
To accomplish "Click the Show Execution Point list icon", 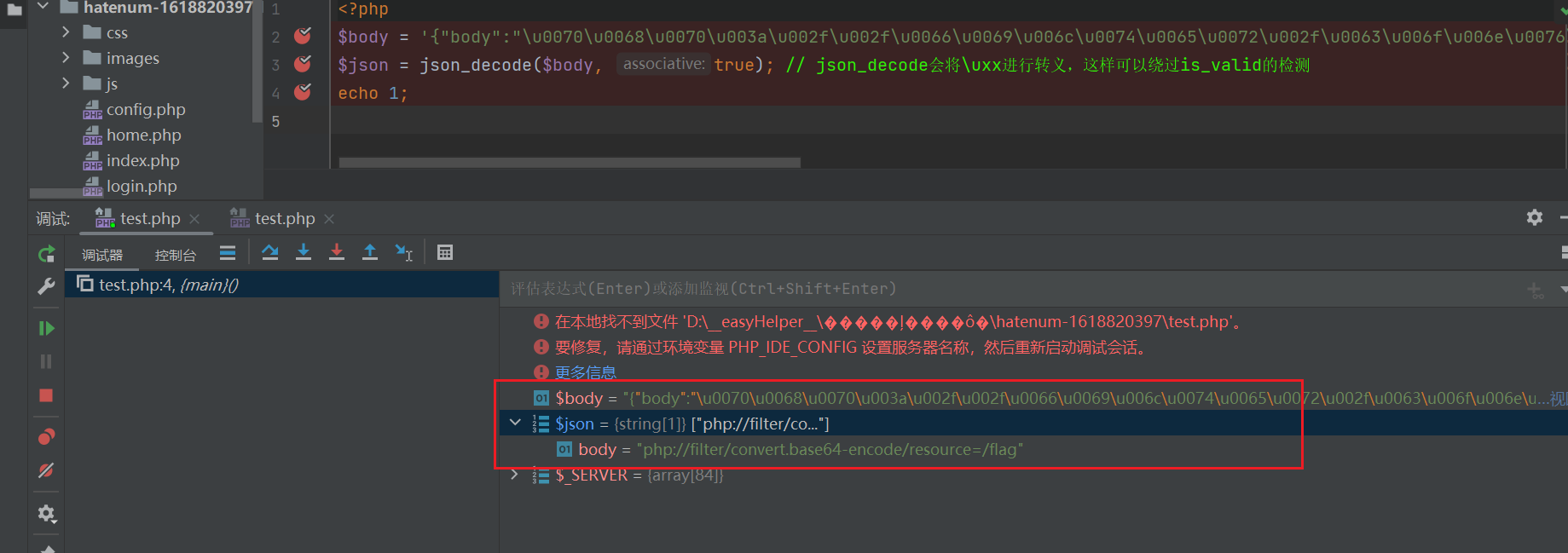I will 228,252.
